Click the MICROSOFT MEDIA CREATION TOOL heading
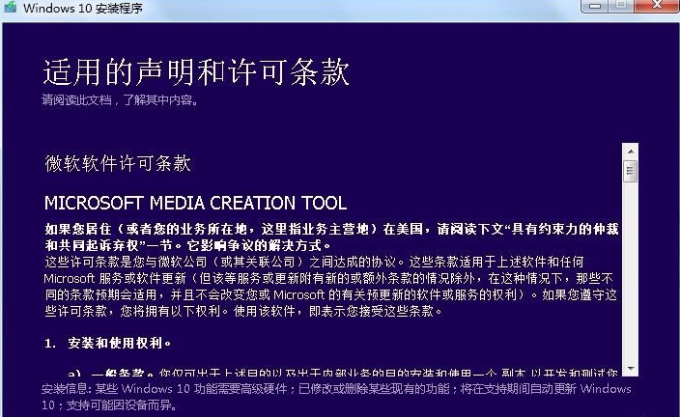 pos(195,203)
